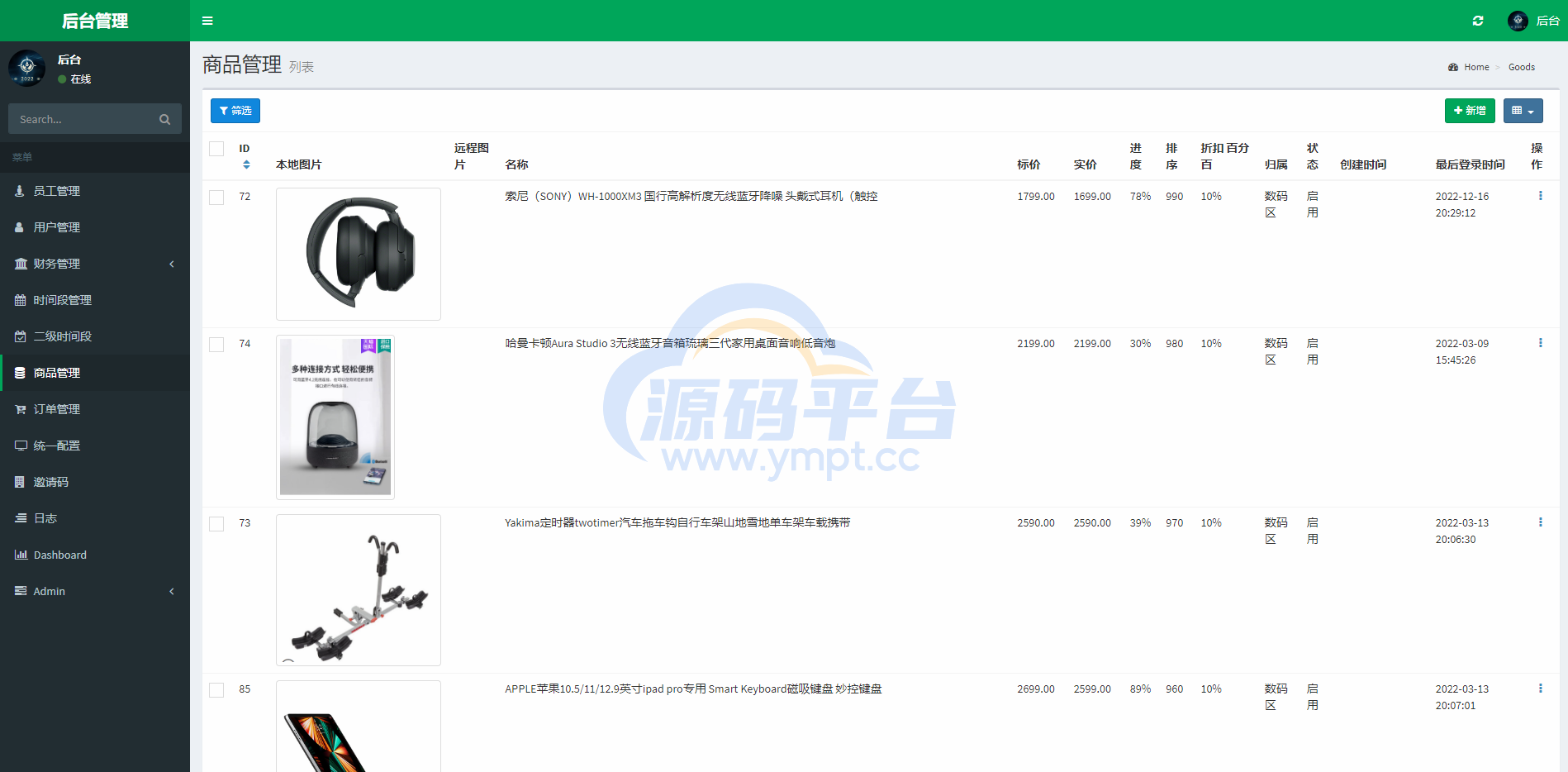This screenshot has height=772, width=1568.
Task: Open row 85 actions ellipsis icon
Action: coord(1540,689)
